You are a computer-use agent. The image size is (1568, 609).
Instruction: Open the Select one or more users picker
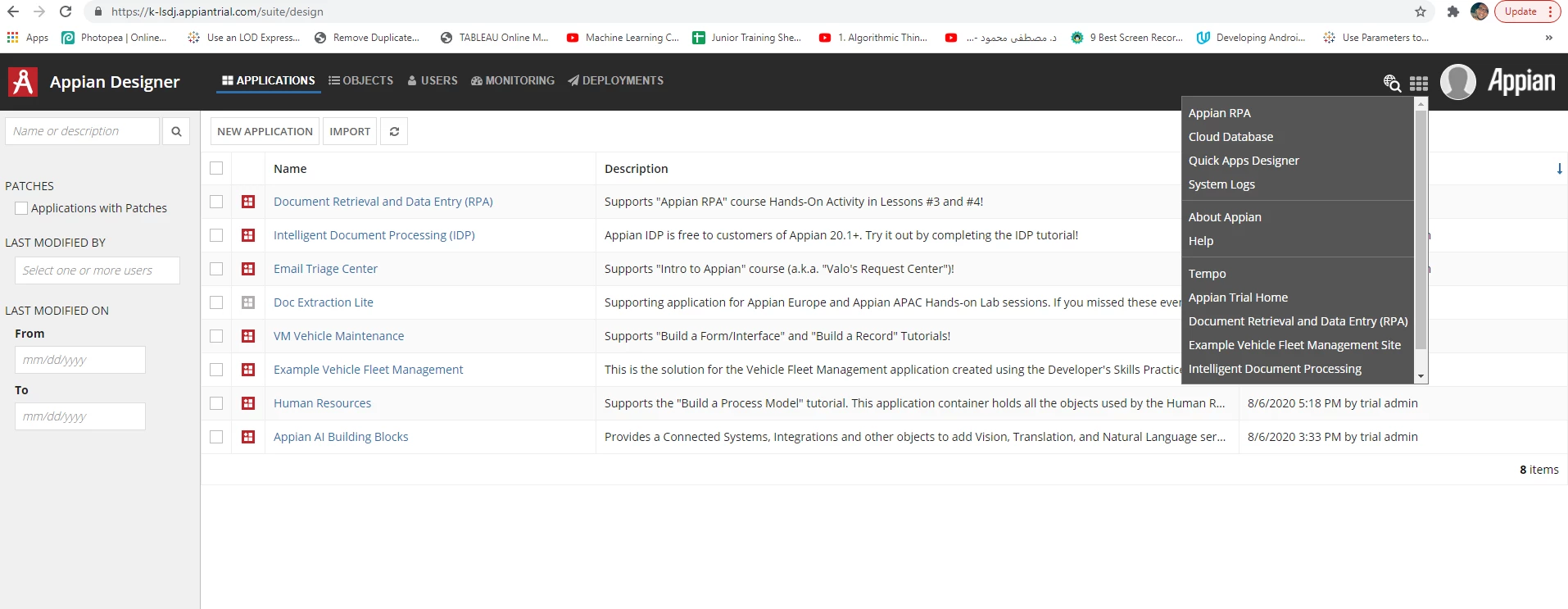tap(97, 270)
